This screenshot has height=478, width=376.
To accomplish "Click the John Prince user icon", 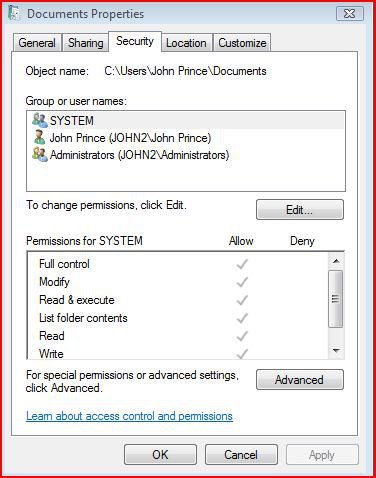I will coord(39,137).
